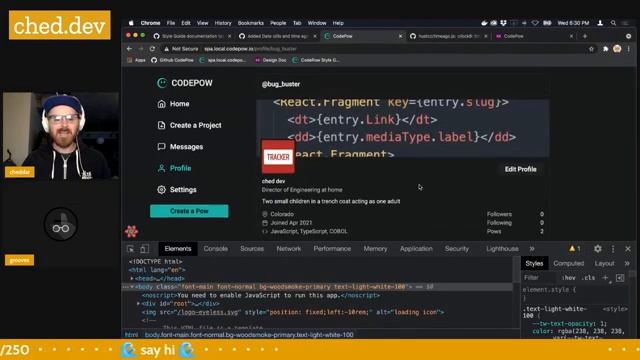Open a new Chrome tab with plus
The height and width of the screenshot is (360, 640).
(x=585, y=36)
